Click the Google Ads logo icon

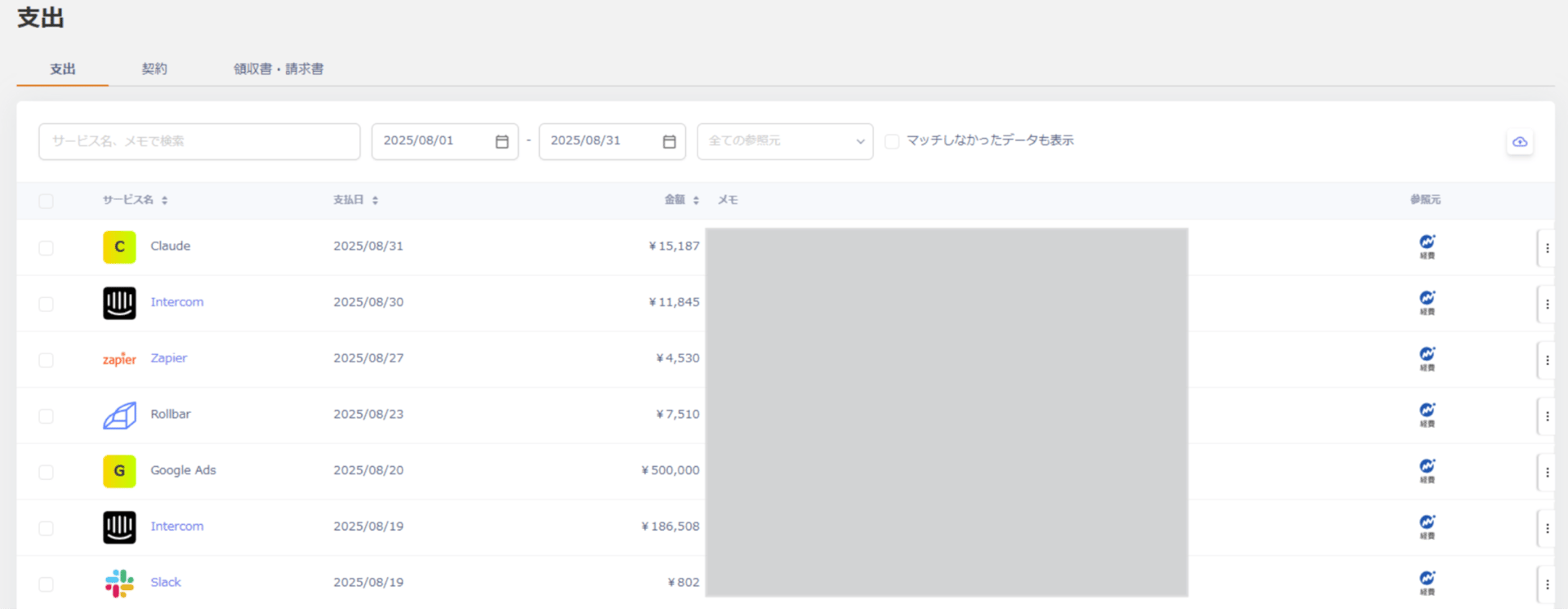pyautogui.click(x=119, y=471)
